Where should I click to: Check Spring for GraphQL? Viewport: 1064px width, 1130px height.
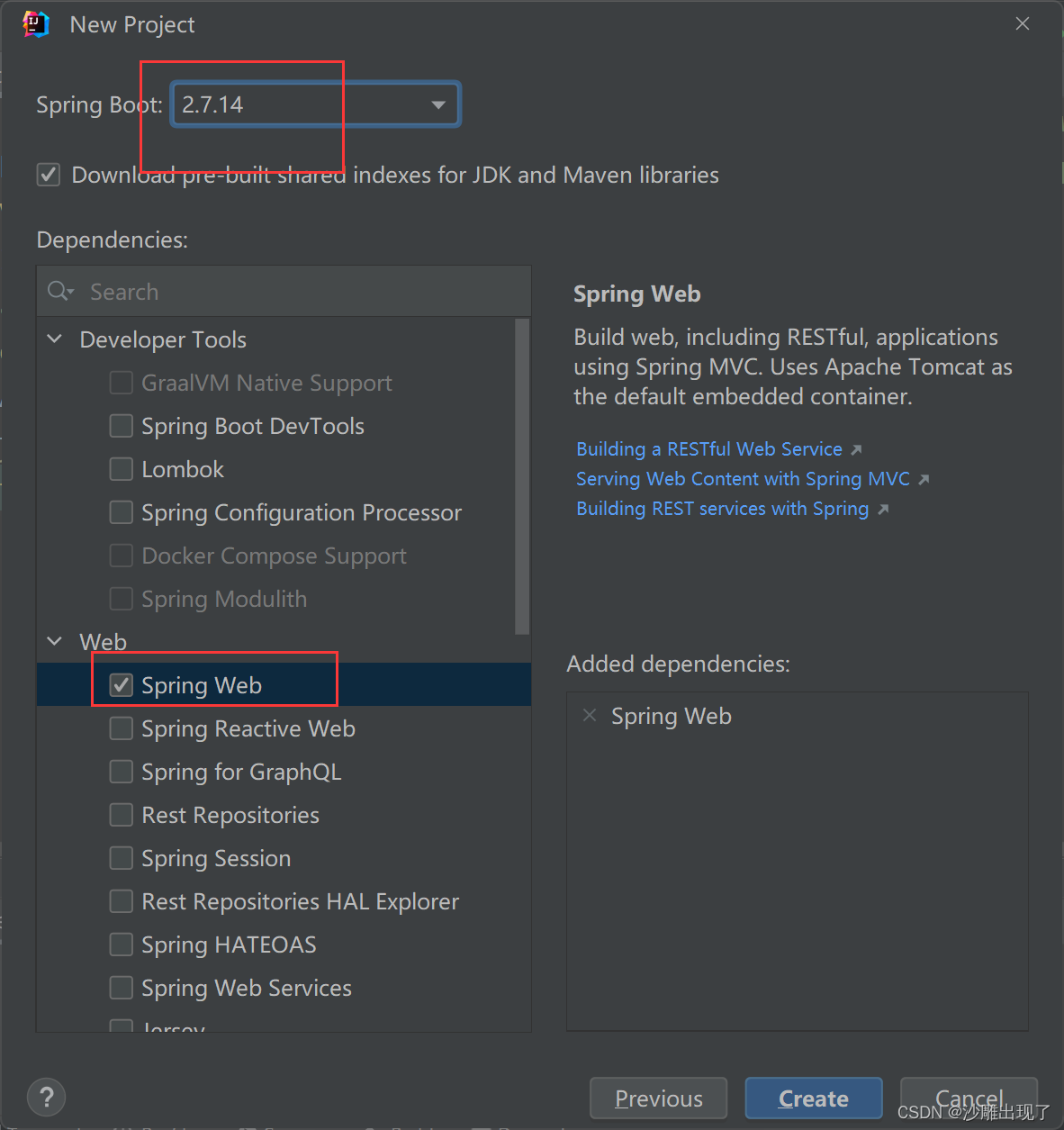pyautogui.click(x=122, y=772)
